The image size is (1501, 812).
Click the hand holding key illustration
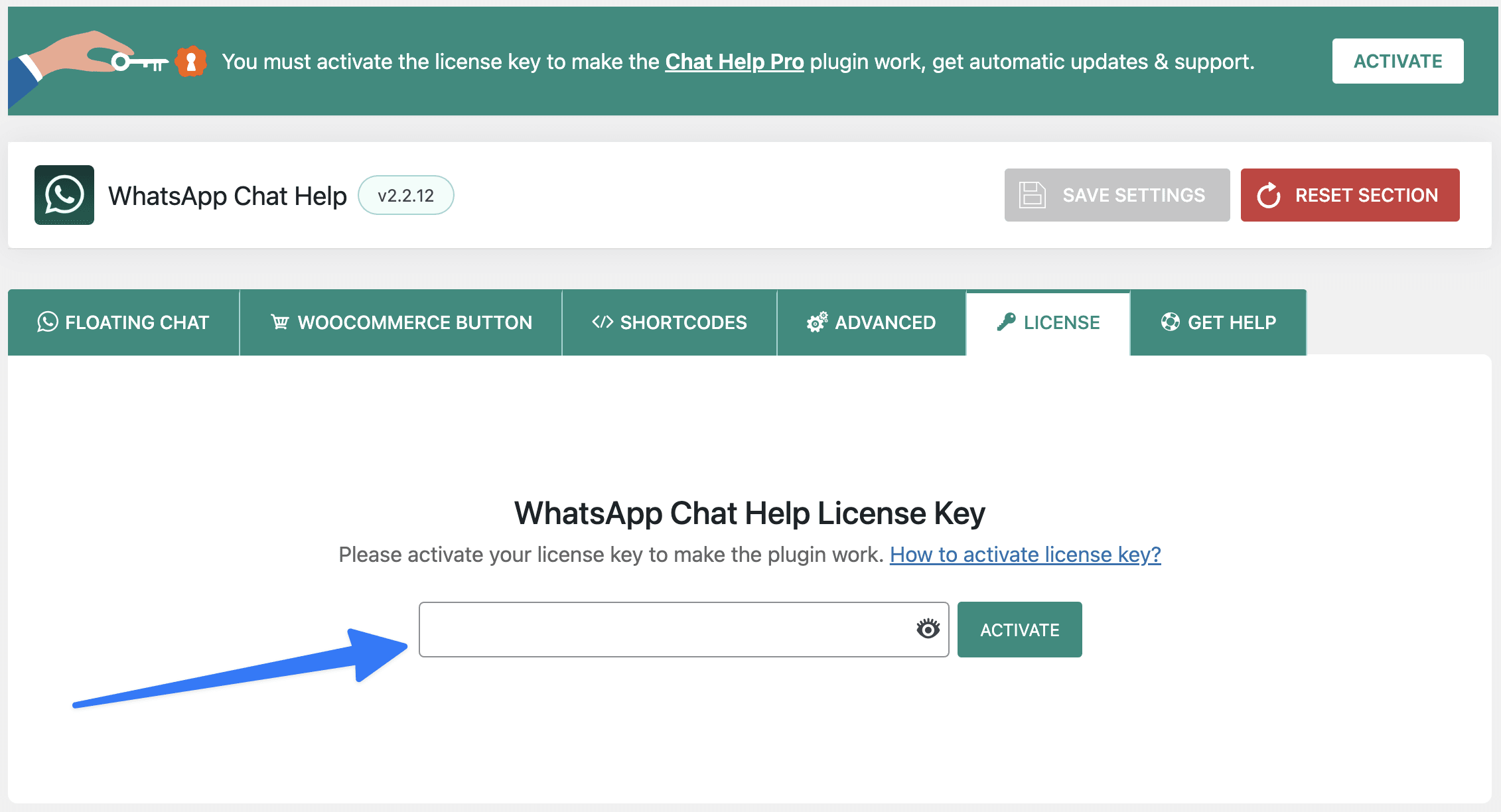pyautogui.click(x=88, y=66)
